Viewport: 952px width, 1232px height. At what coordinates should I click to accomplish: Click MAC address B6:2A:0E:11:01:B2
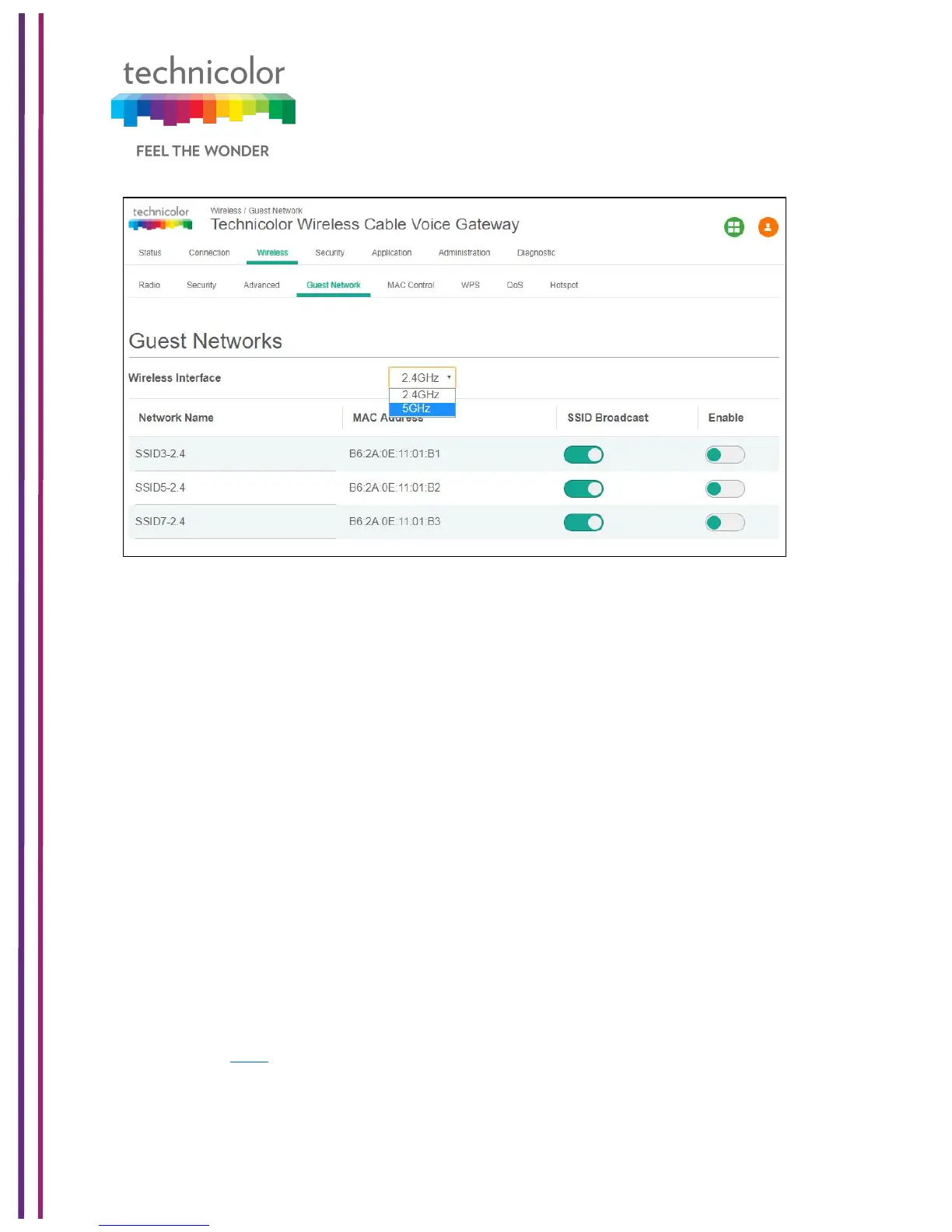(394, 488)
